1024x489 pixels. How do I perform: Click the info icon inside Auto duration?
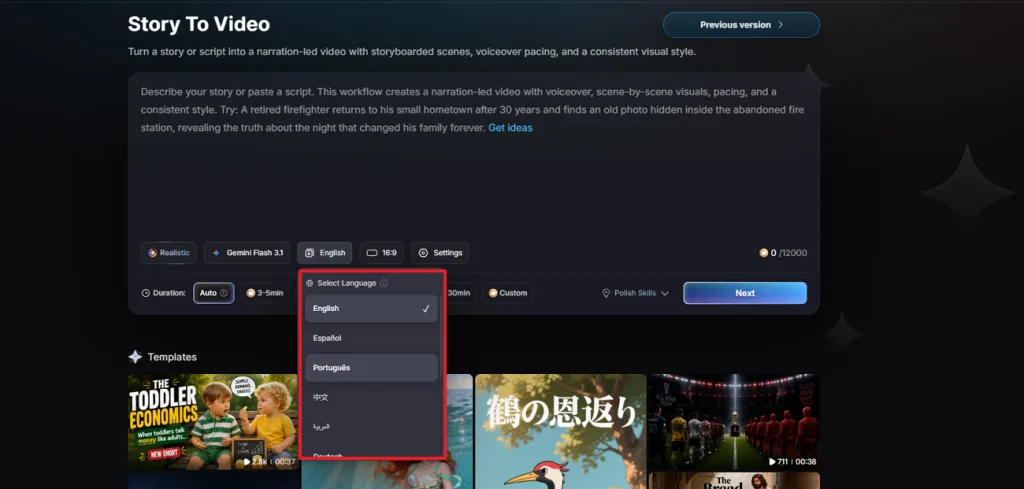click(x=224, y=293)
